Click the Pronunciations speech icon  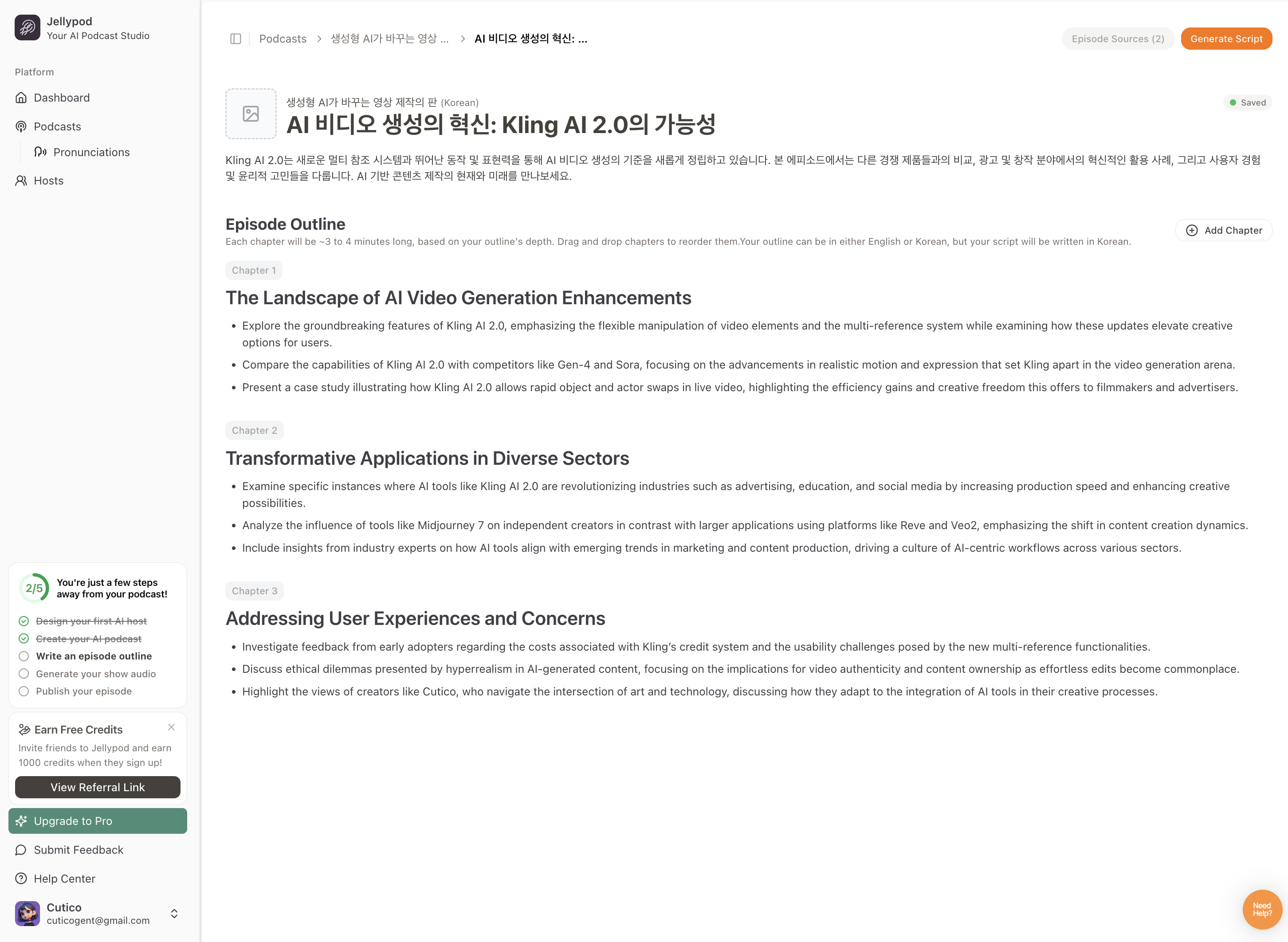click(40, 152)
